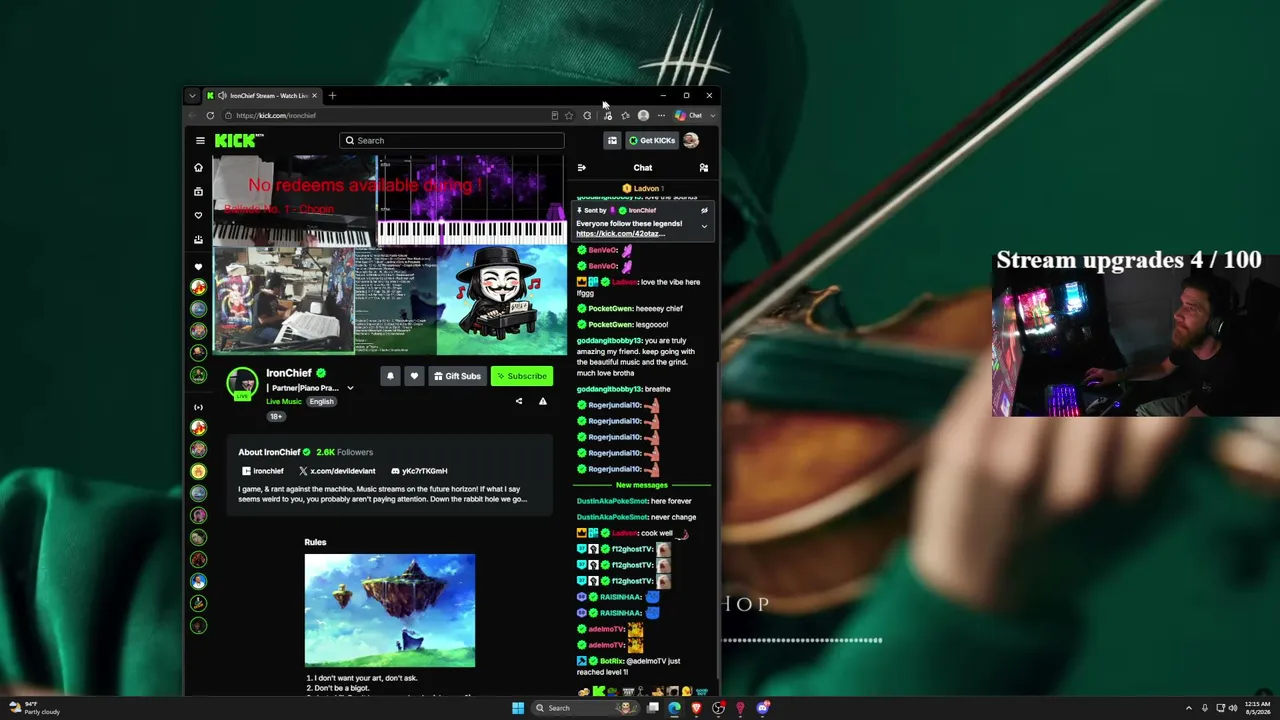1280x720 pixels.
Task: Expand the sidebar recommended channels toggle
Action: (x=198, y=407)
